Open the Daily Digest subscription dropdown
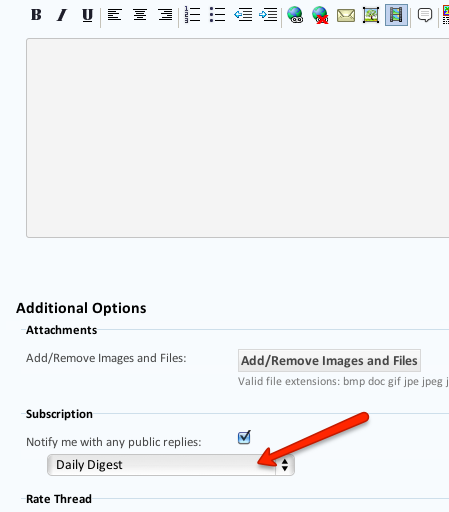 click(x=171, y=465)
